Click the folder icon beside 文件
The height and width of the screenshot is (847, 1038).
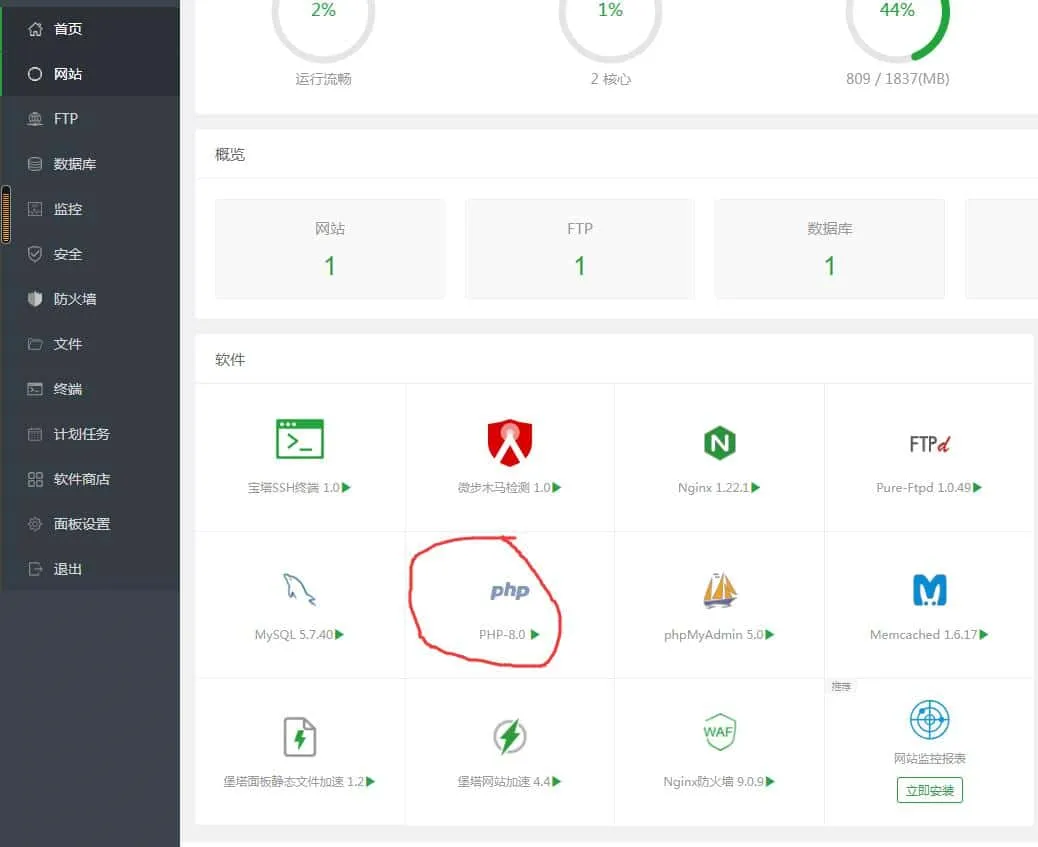(x=35, y=344)
